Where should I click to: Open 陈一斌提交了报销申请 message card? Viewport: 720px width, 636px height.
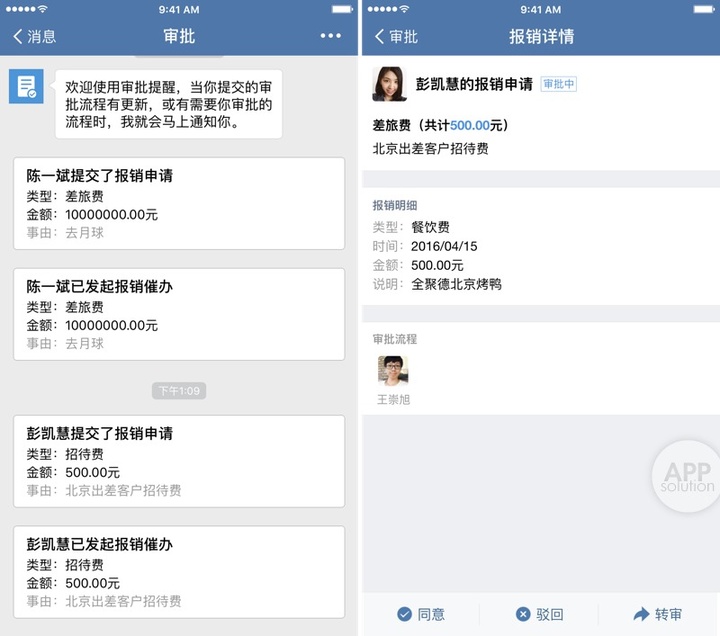[x=179, y=204]
